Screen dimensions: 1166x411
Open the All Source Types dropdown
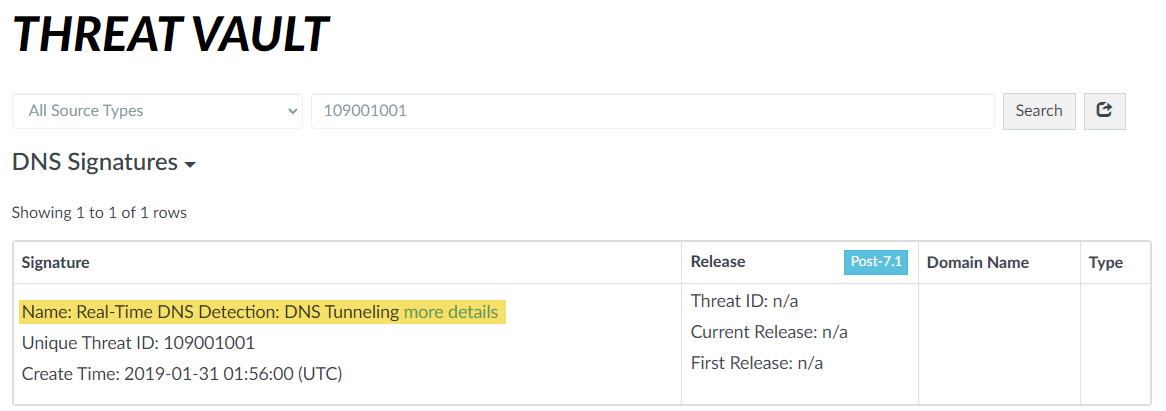point(157,111)
